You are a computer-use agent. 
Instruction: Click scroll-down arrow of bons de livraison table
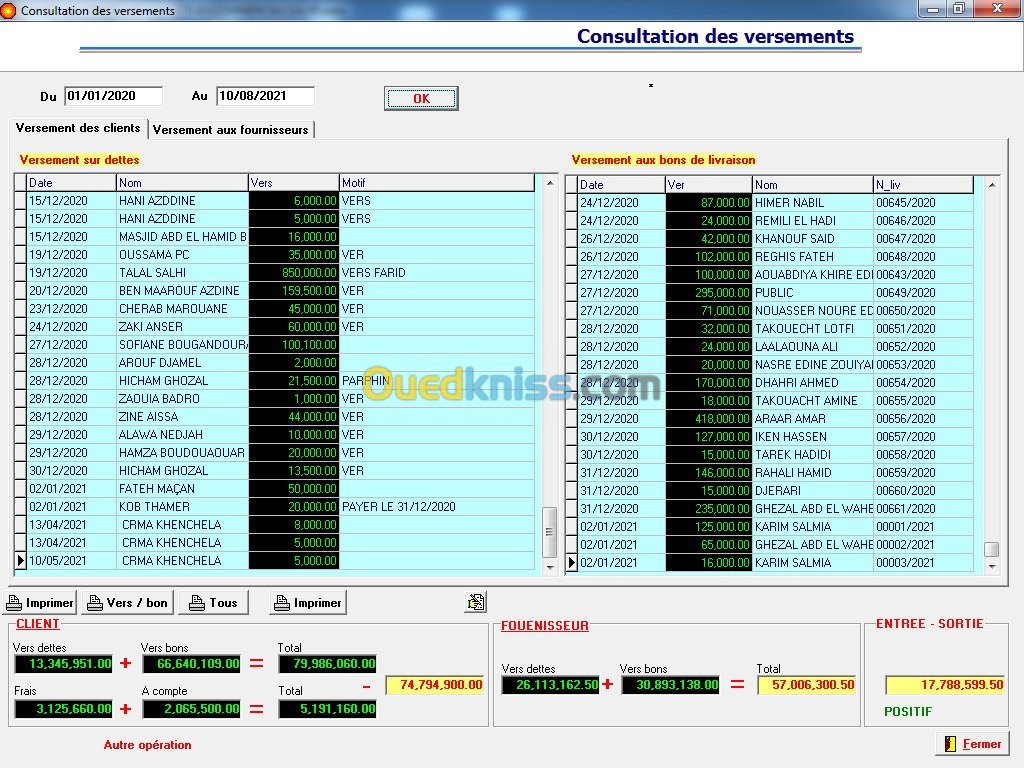tap(991, 566)
